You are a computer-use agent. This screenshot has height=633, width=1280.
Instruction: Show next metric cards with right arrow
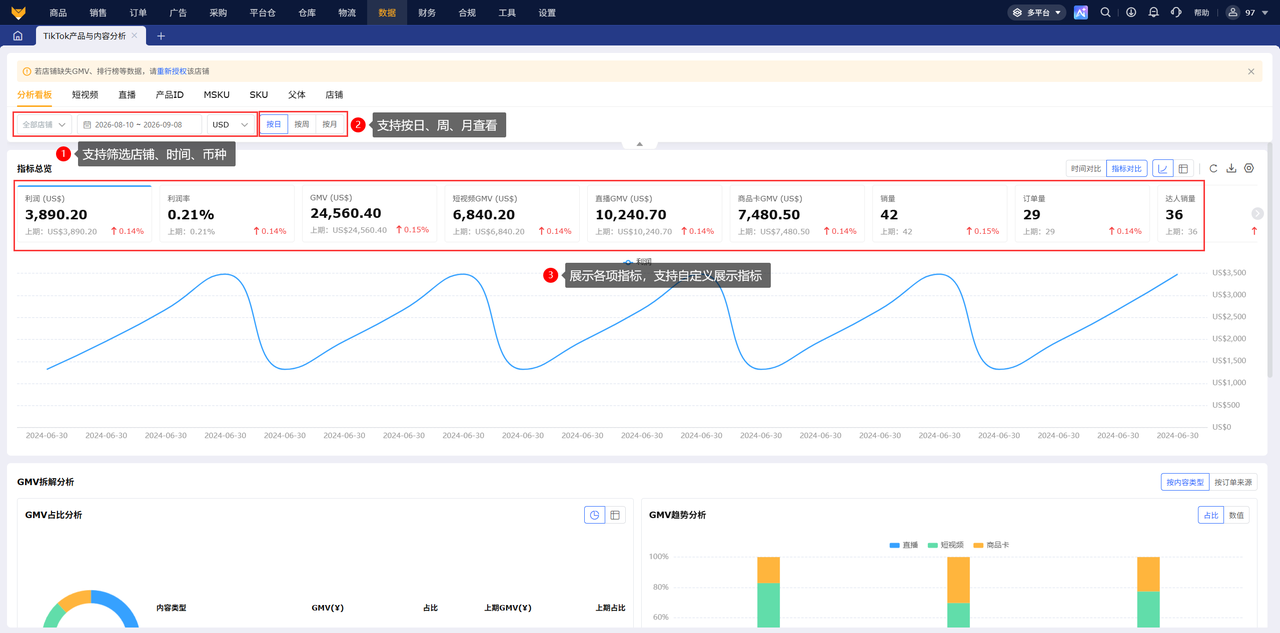(1257, 213)
